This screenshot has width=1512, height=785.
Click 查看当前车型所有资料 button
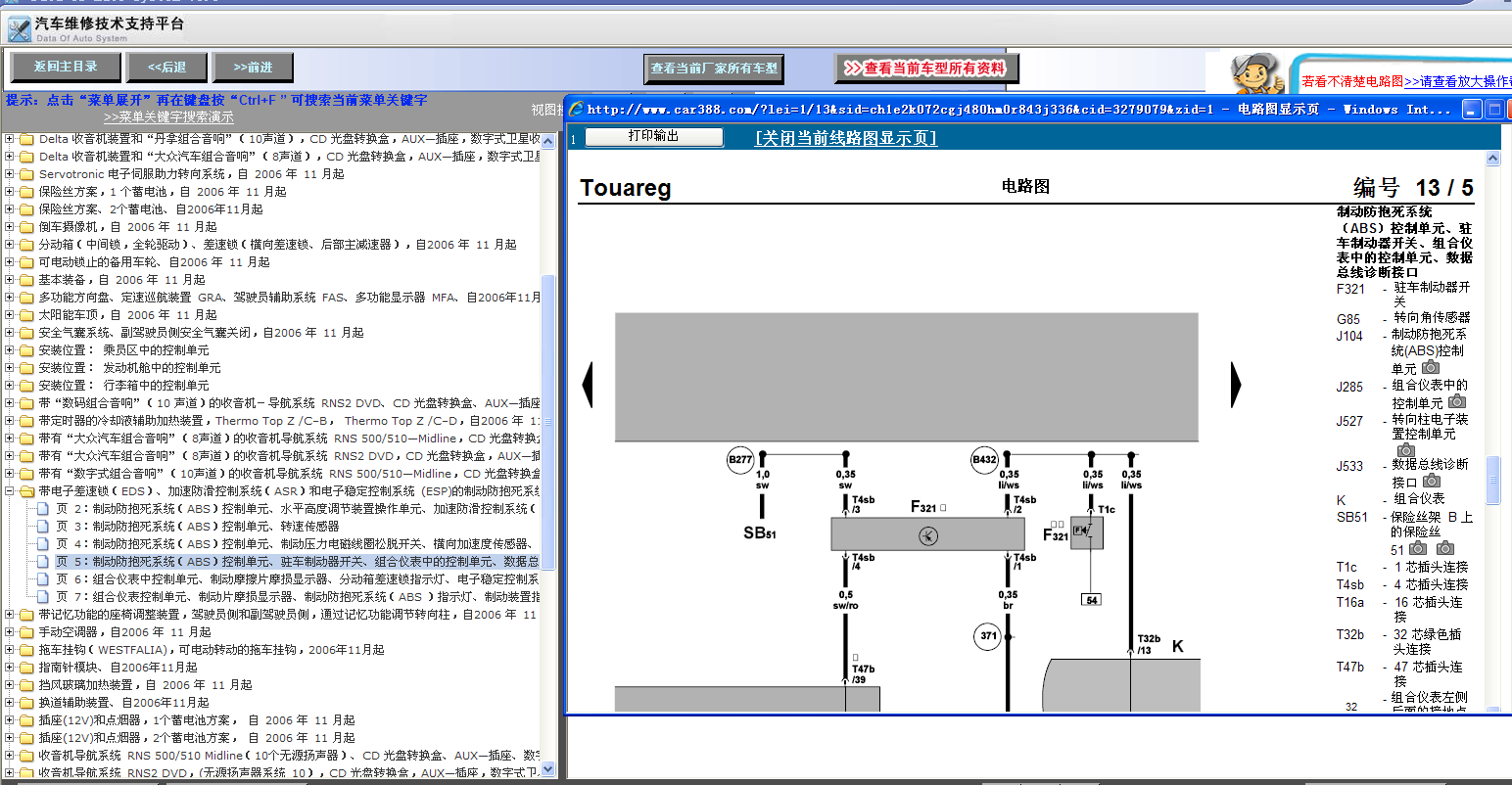click(925, 69)
